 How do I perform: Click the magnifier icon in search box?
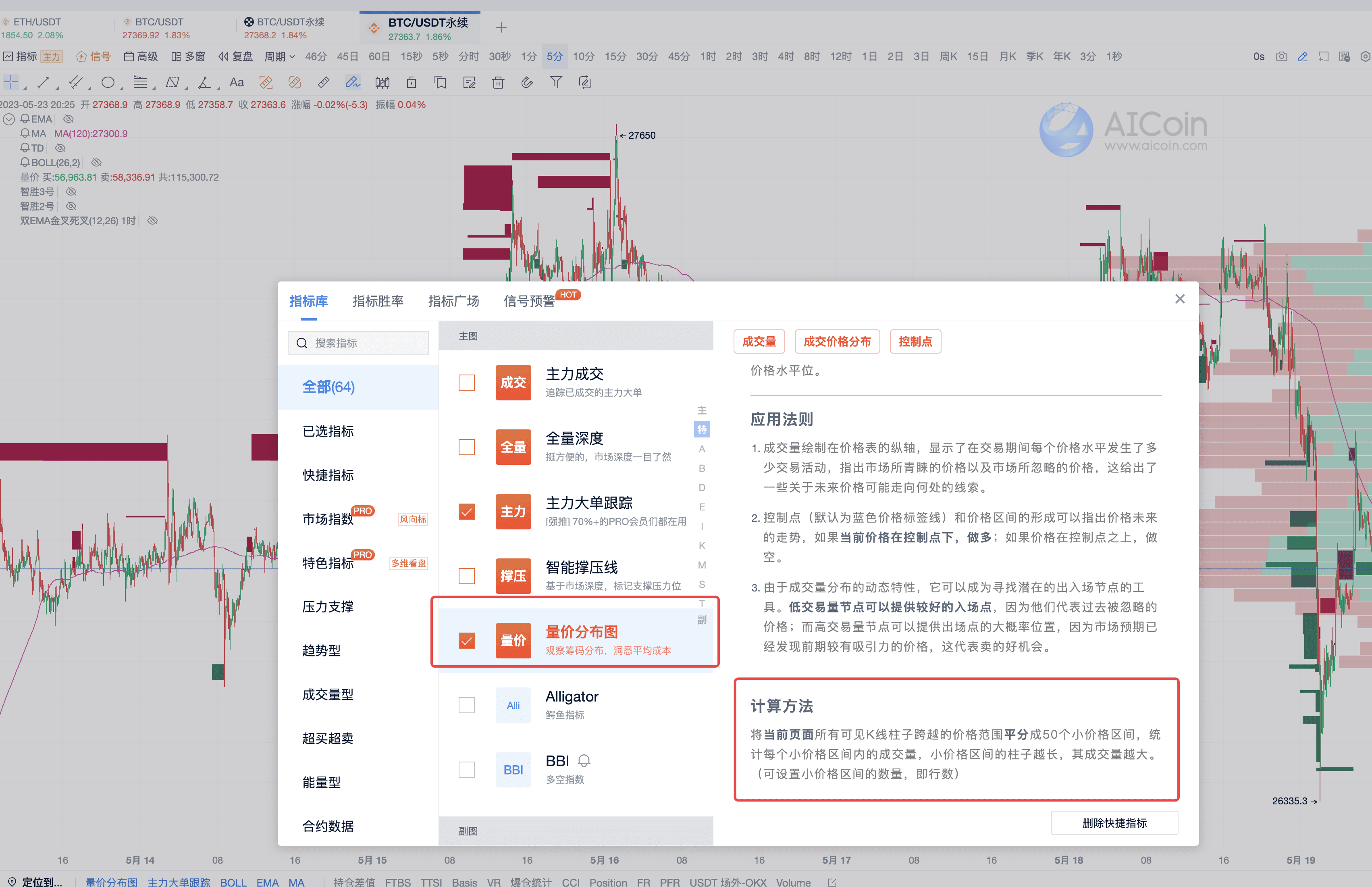(302, 343)
